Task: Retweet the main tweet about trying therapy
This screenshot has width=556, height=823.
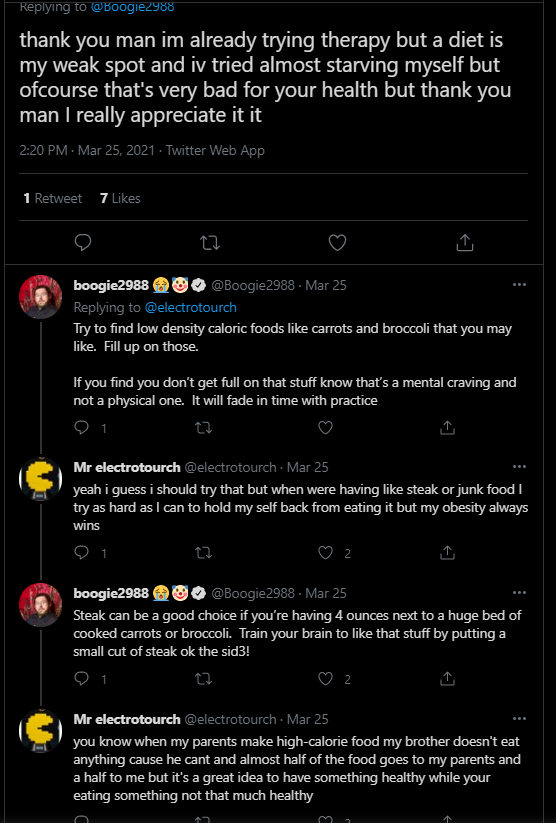Action: click(210, 242)
